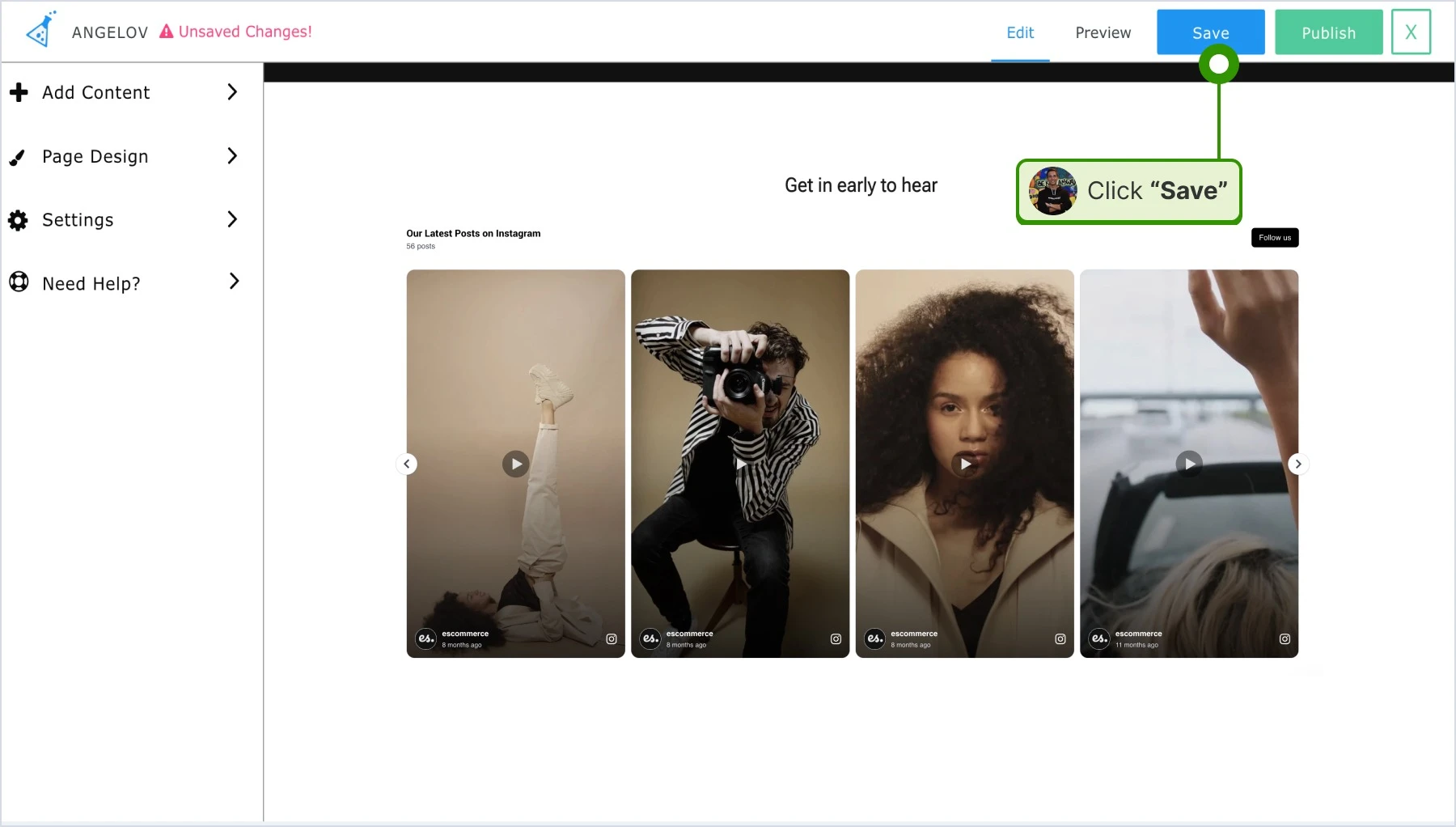Open Instagram icon on first post

click(x=612, y=639)
